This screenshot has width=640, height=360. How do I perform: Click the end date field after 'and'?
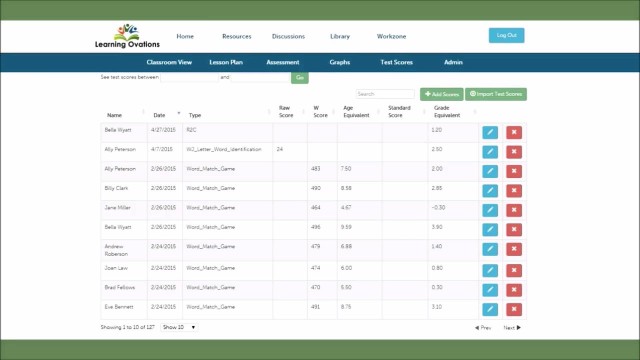[x=260, y=77]
